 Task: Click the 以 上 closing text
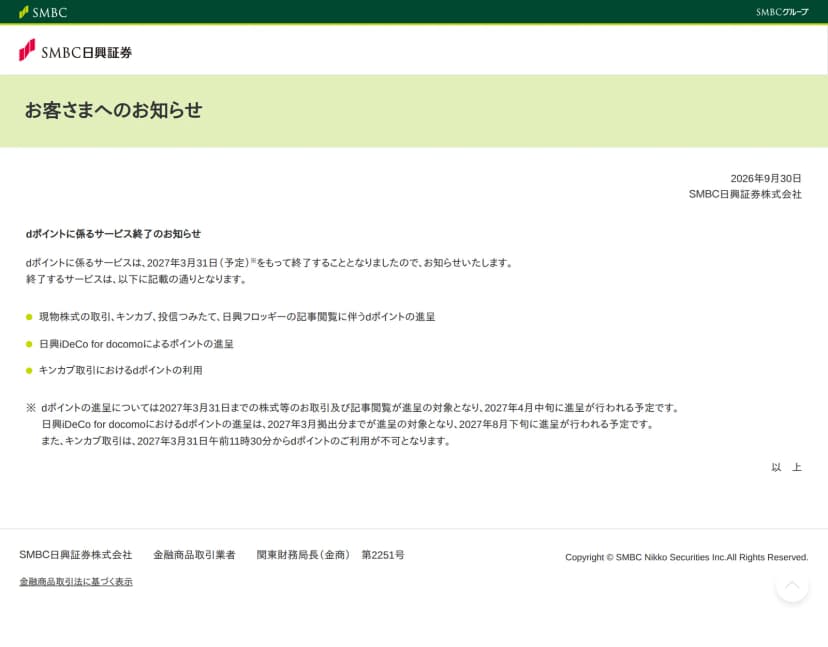pos(786,467)
